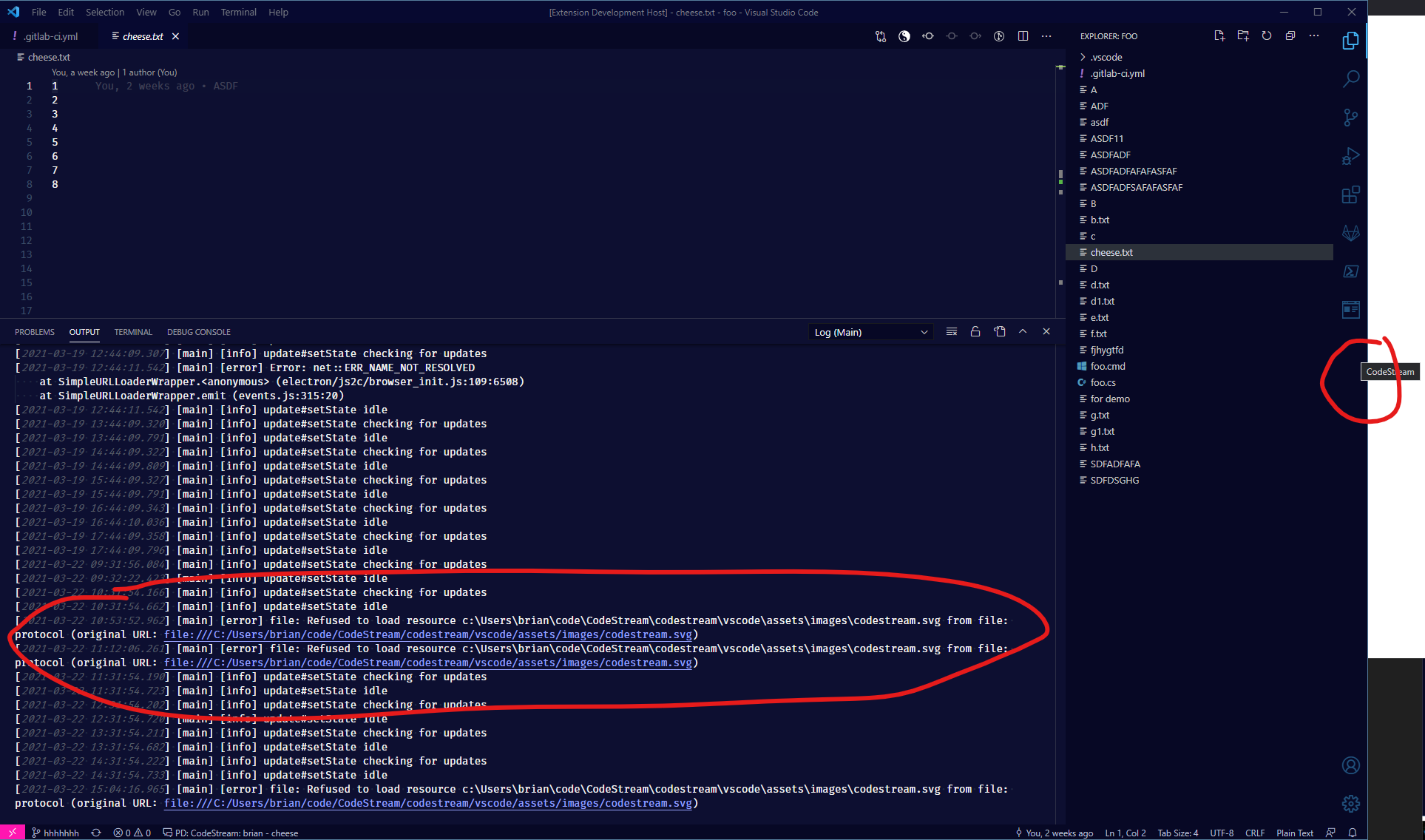Click Refresh Explorer button
This screenshot has height=840, width=1425.
pyautogui.click(x=1267, y=35)
